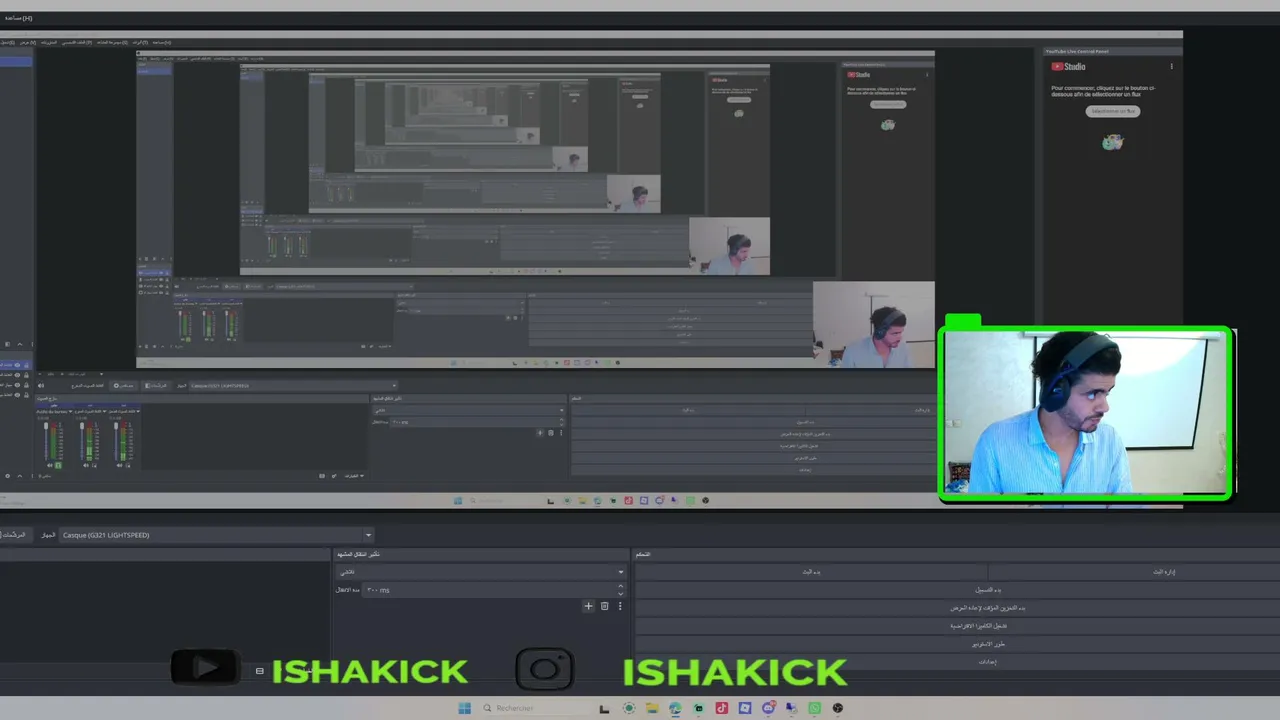Click the YouTube Studio logo in the control panel
This screenshot has width=1280, height=720.
pos(1068,67)
